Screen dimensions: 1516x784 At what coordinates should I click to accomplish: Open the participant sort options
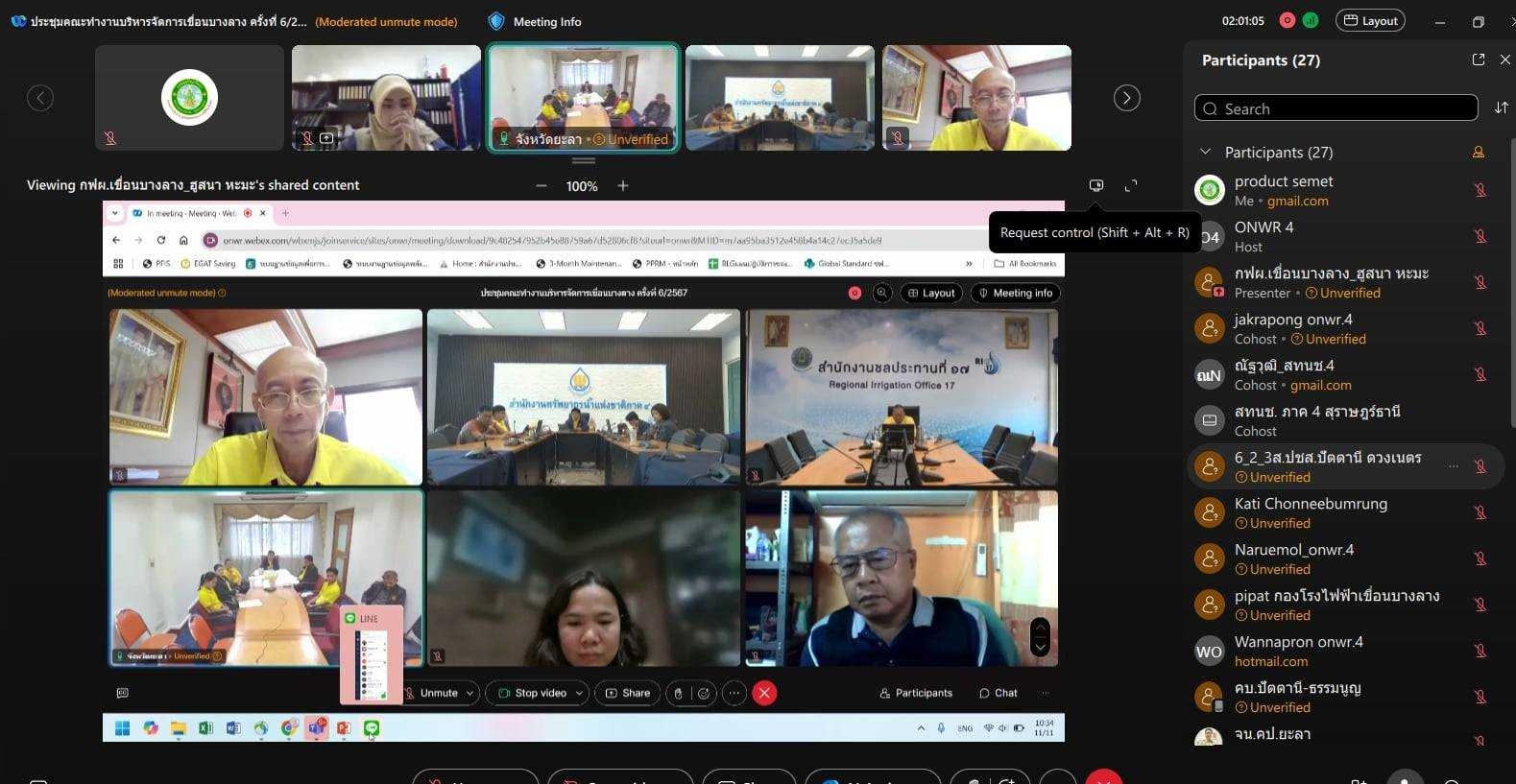[x=1501, y=107]
